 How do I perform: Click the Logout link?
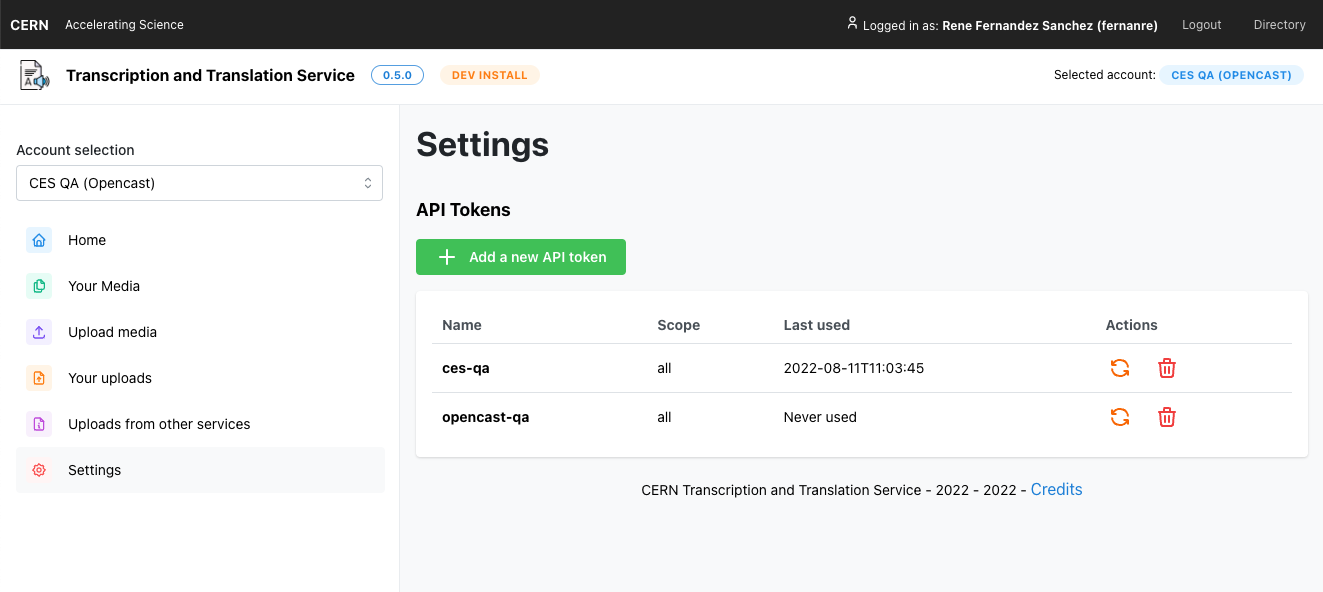1201,25
